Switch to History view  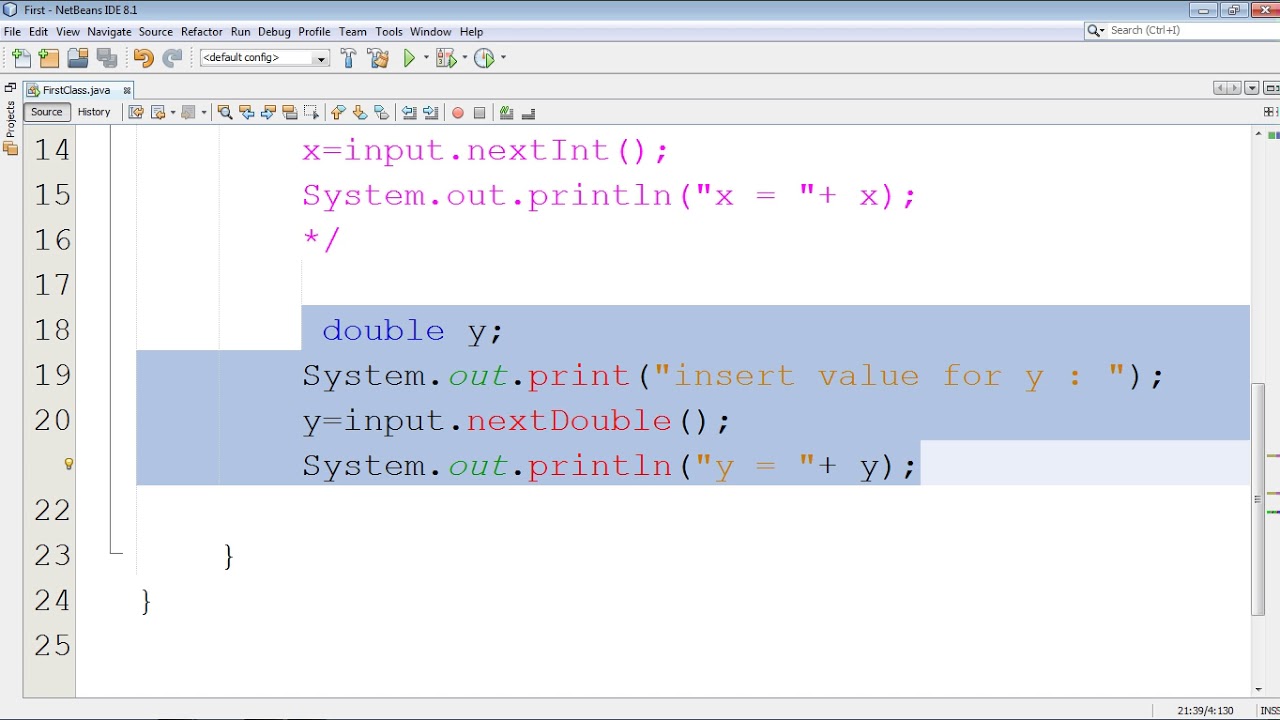pos(94,112)
